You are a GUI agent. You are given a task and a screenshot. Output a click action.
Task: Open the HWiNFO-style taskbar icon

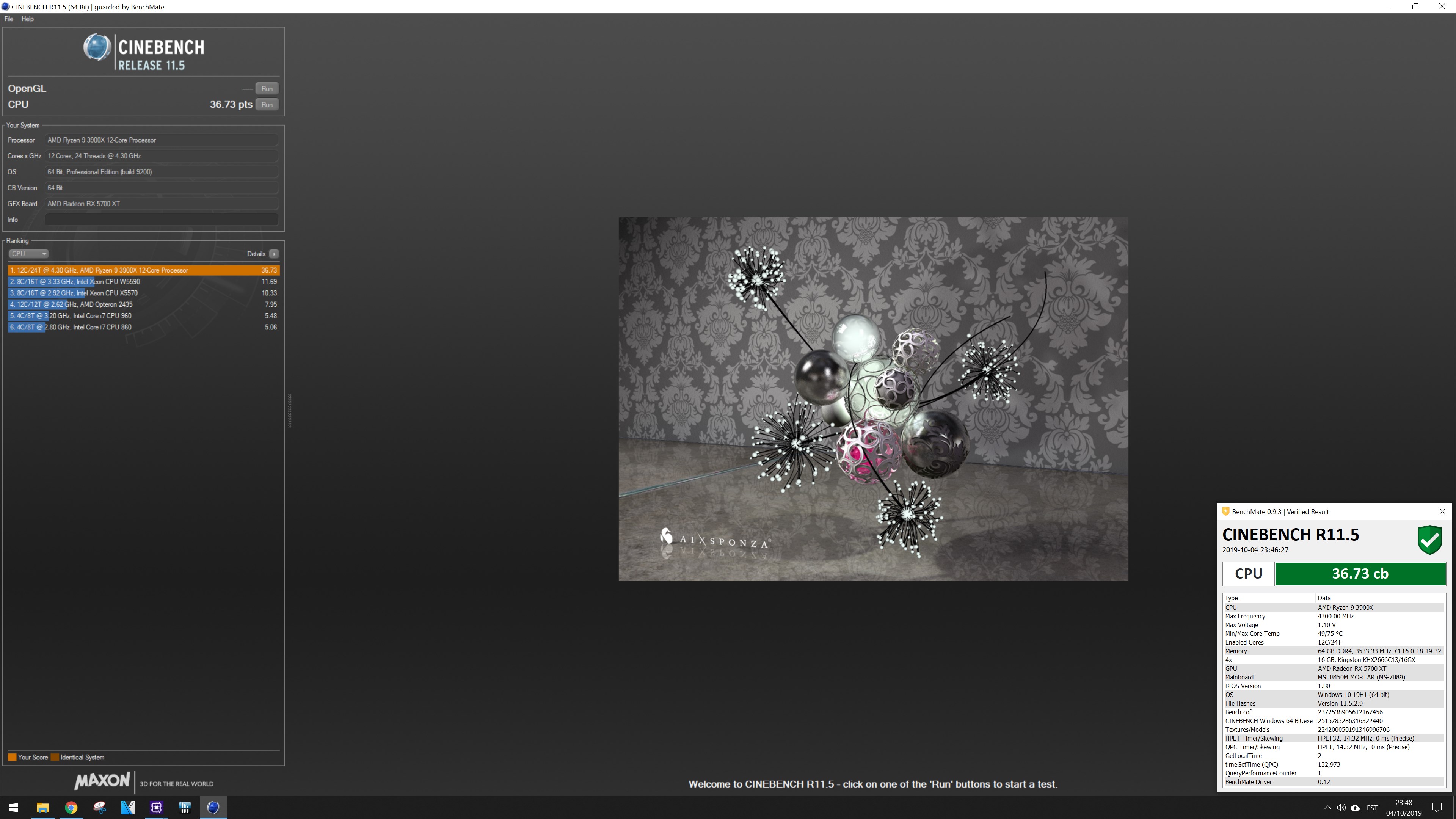click(x=185, y=808)
